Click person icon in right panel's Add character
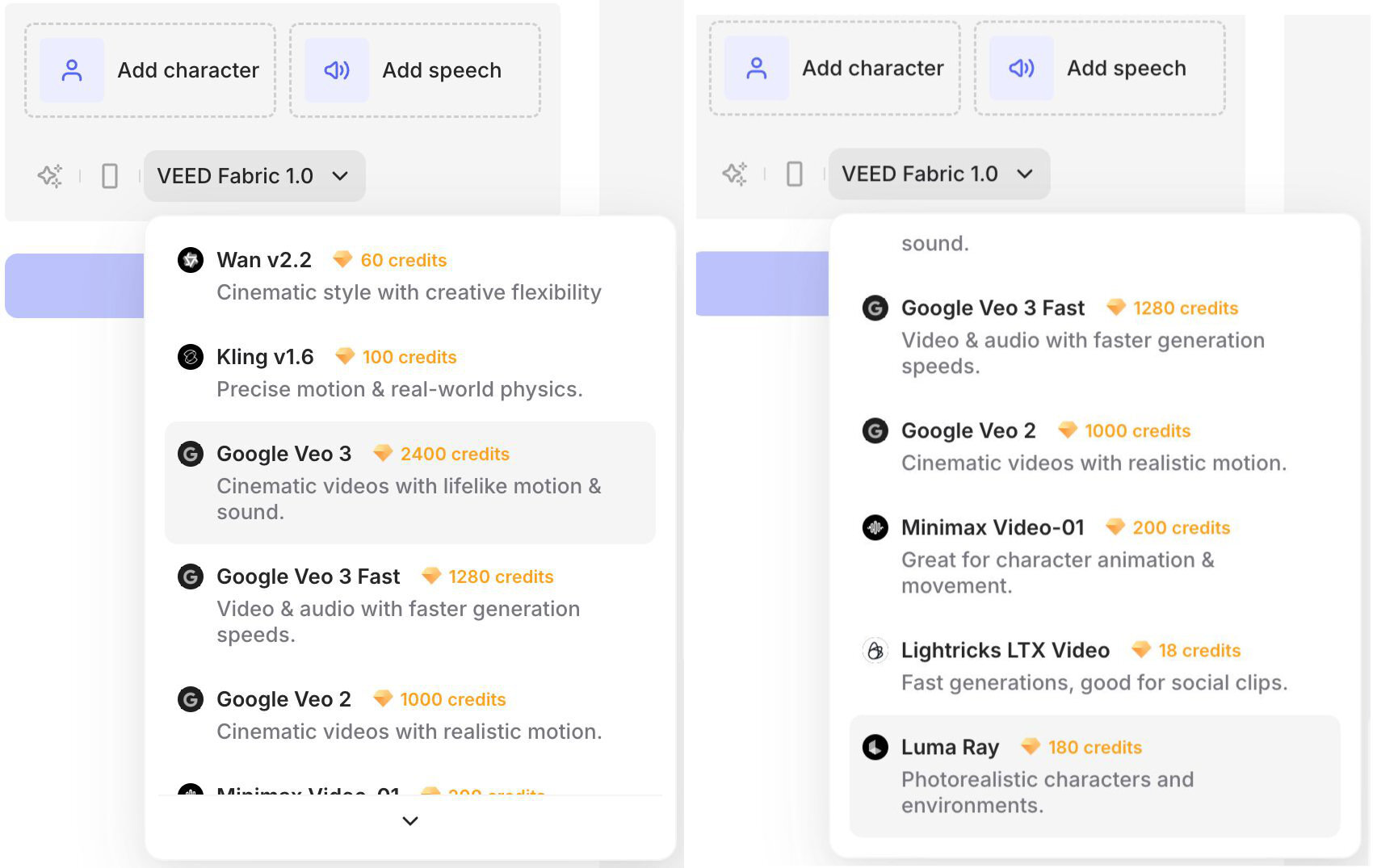Viewport: 1373px width, 868px height. click(x=757, y=68)
